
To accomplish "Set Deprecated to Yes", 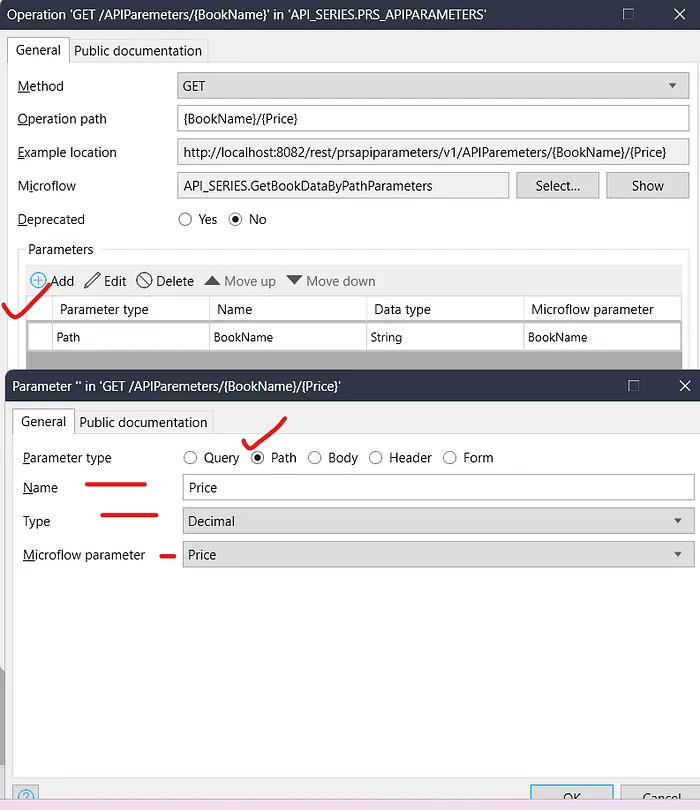I will (185, 219).
